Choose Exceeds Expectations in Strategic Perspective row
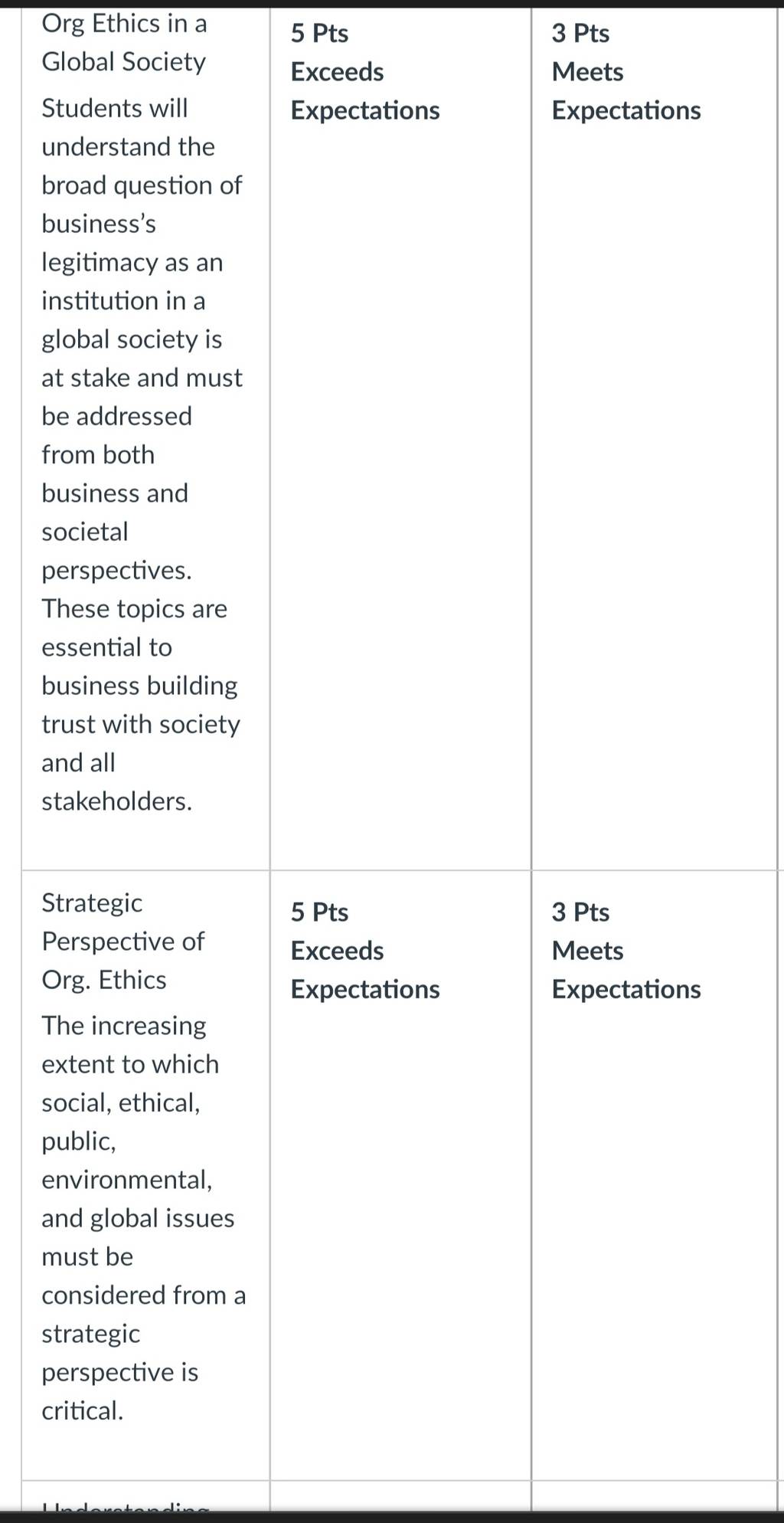Screen dimensions: 784x1523 coord(365,970)
